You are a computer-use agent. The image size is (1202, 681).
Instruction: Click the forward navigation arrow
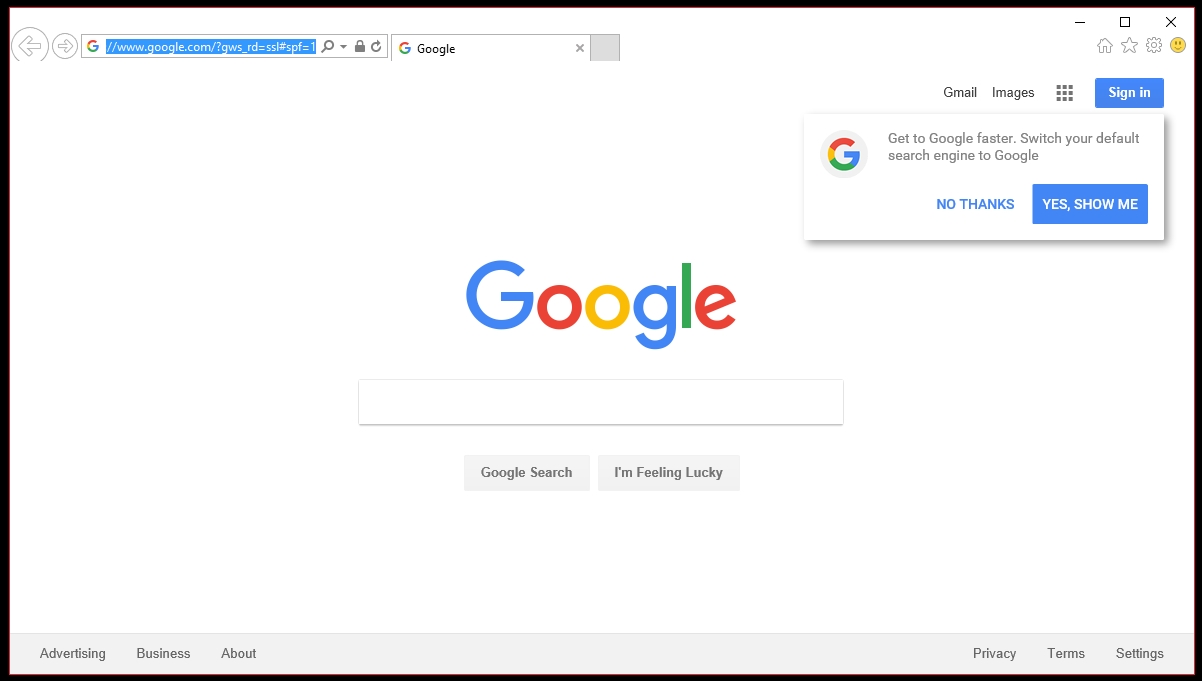coord(65,46)
